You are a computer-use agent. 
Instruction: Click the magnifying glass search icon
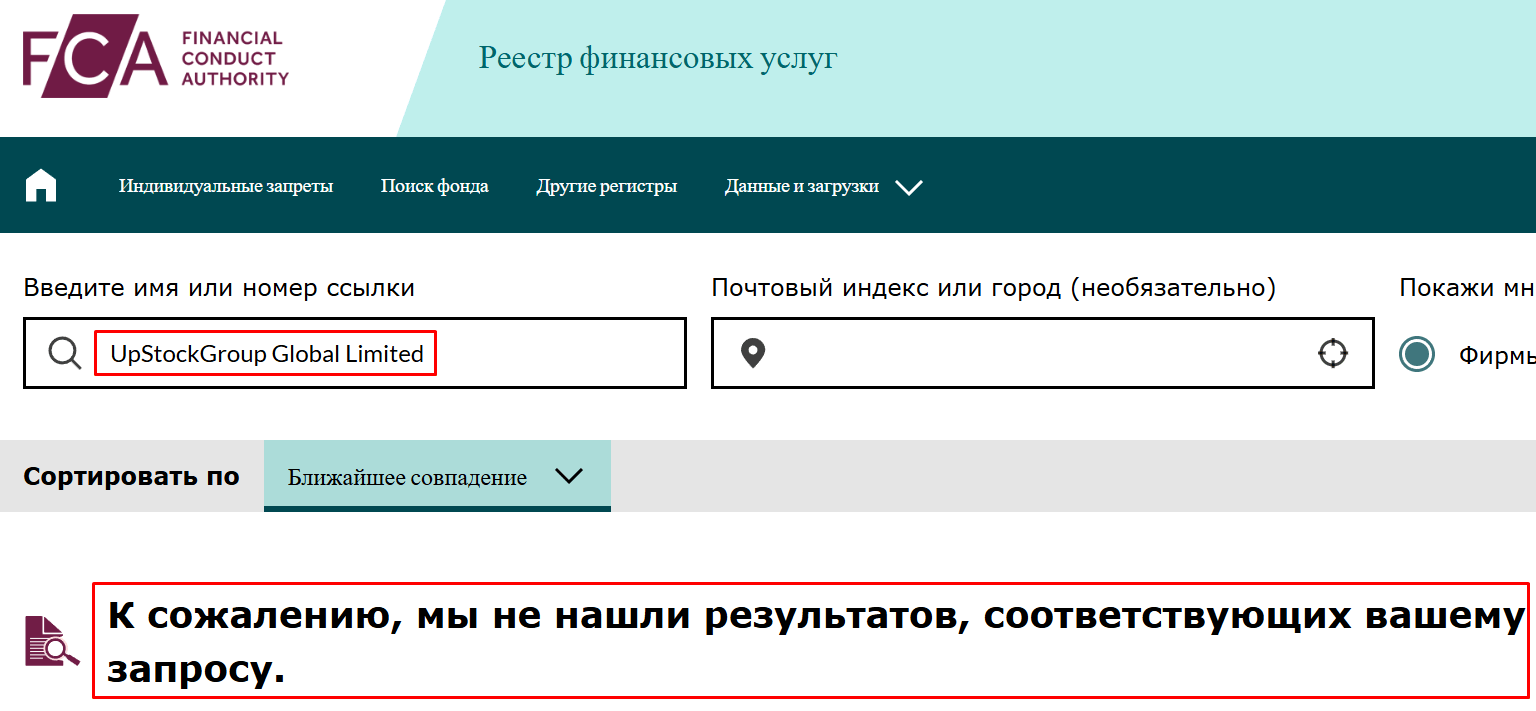coord(65,353)
